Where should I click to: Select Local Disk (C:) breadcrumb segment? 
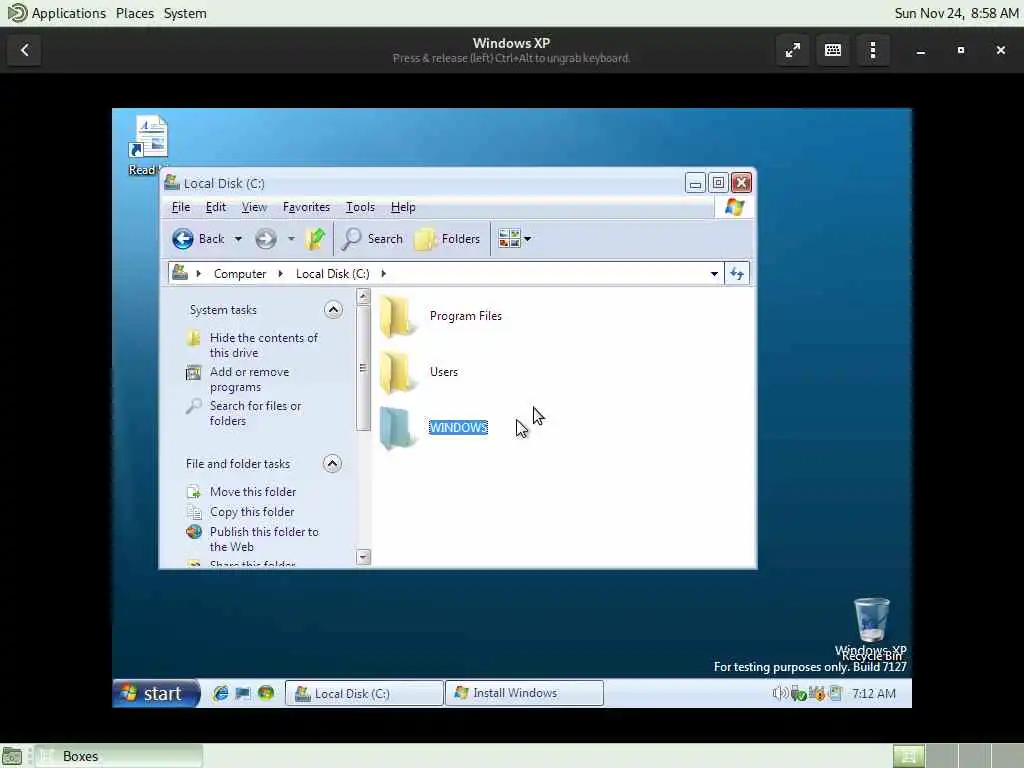coord(332,274)
